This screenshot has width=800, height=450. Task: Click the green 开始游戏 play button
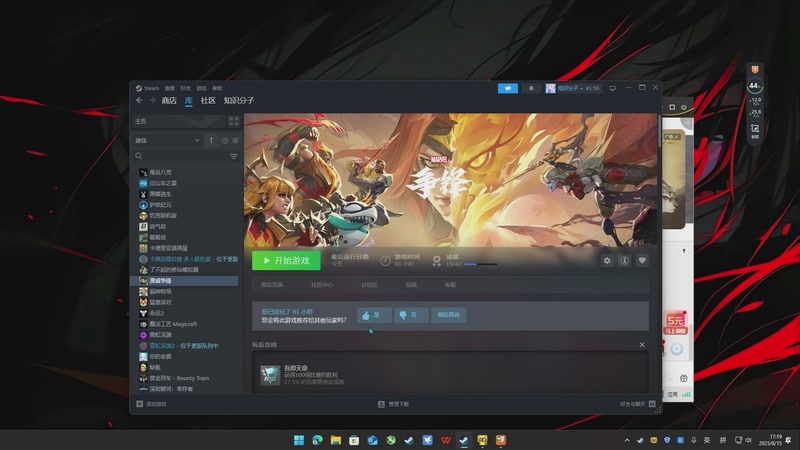pyautogui.click(x=286, y=260)
